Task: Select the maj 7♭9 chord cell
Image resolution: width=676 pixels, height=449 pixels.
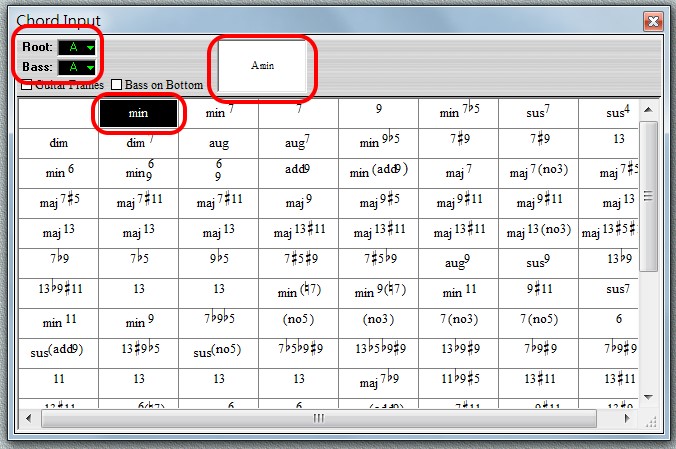Action: 379,383
